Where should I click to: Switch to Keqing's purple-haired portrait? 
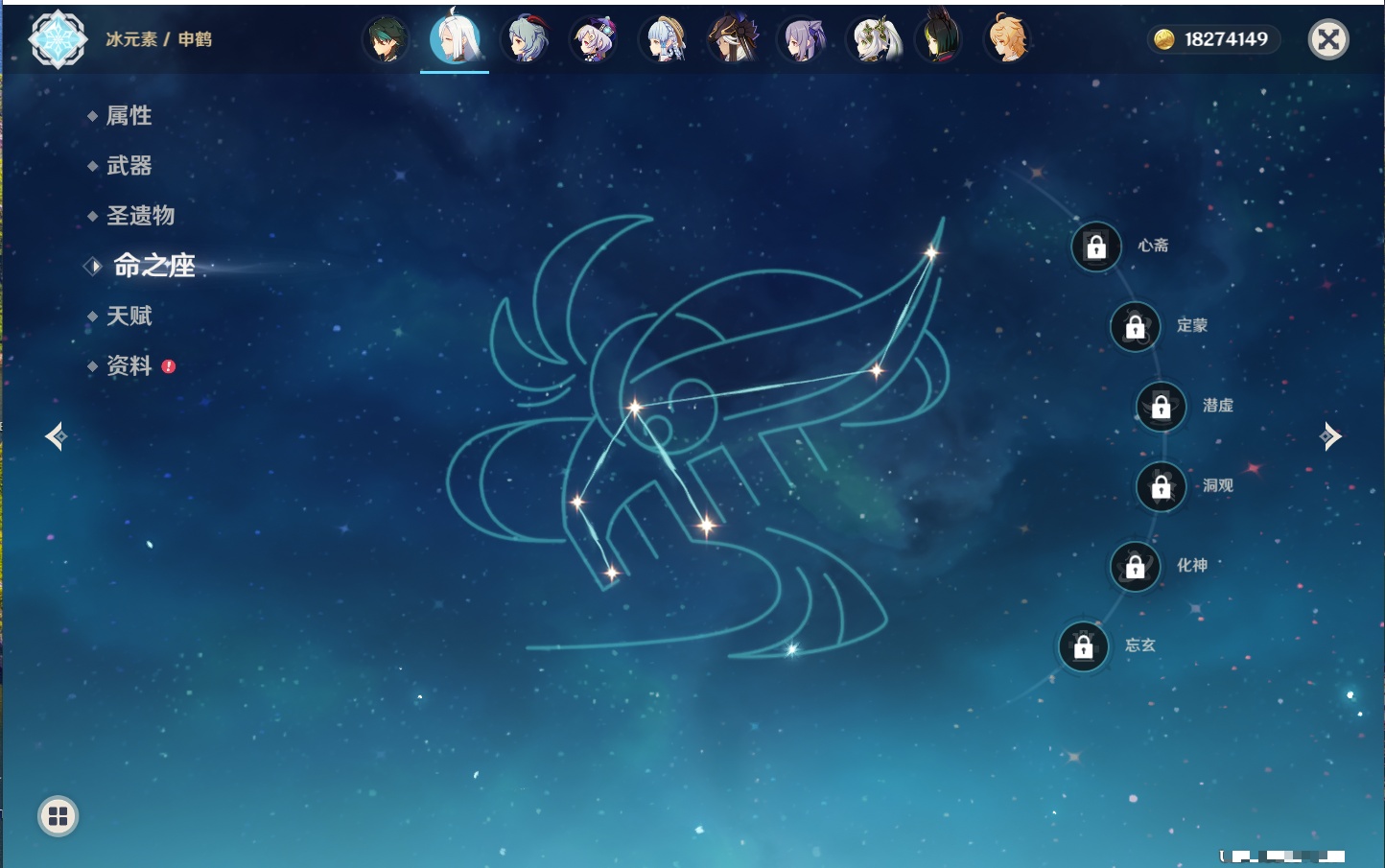802,39
